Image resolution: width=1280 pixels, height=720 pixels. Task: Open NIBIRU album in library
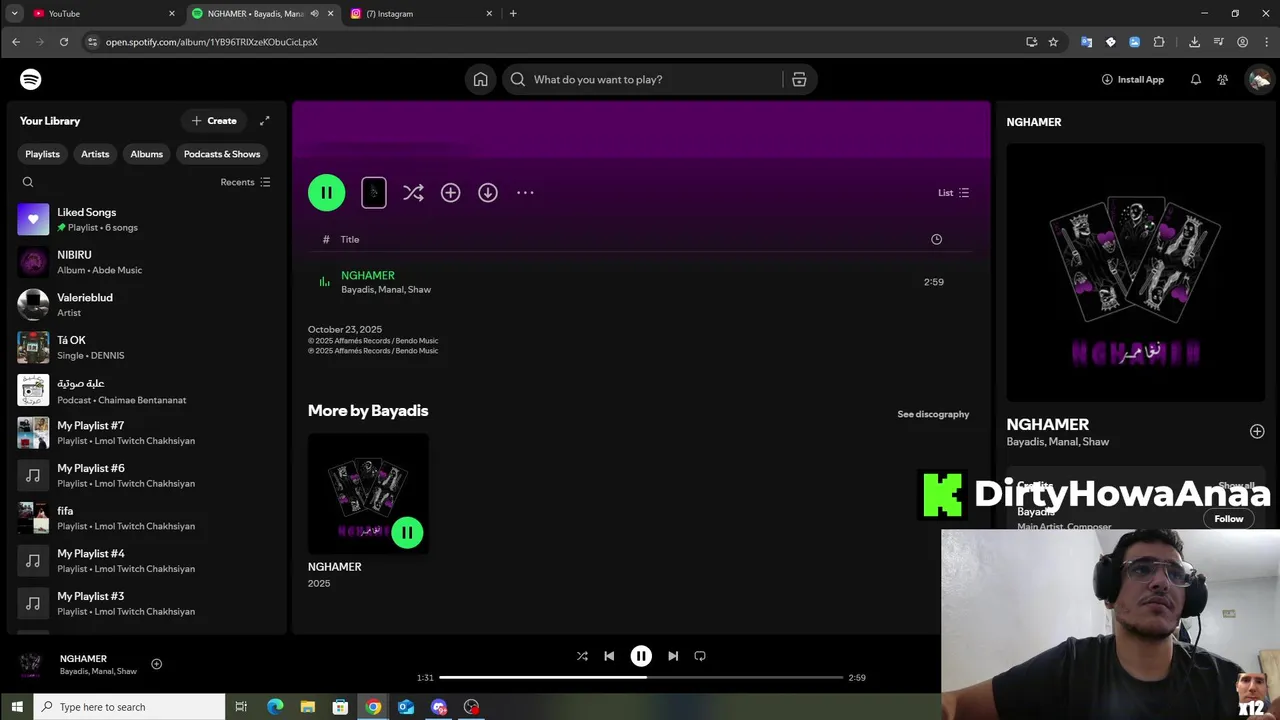click(x=145, y=262)
